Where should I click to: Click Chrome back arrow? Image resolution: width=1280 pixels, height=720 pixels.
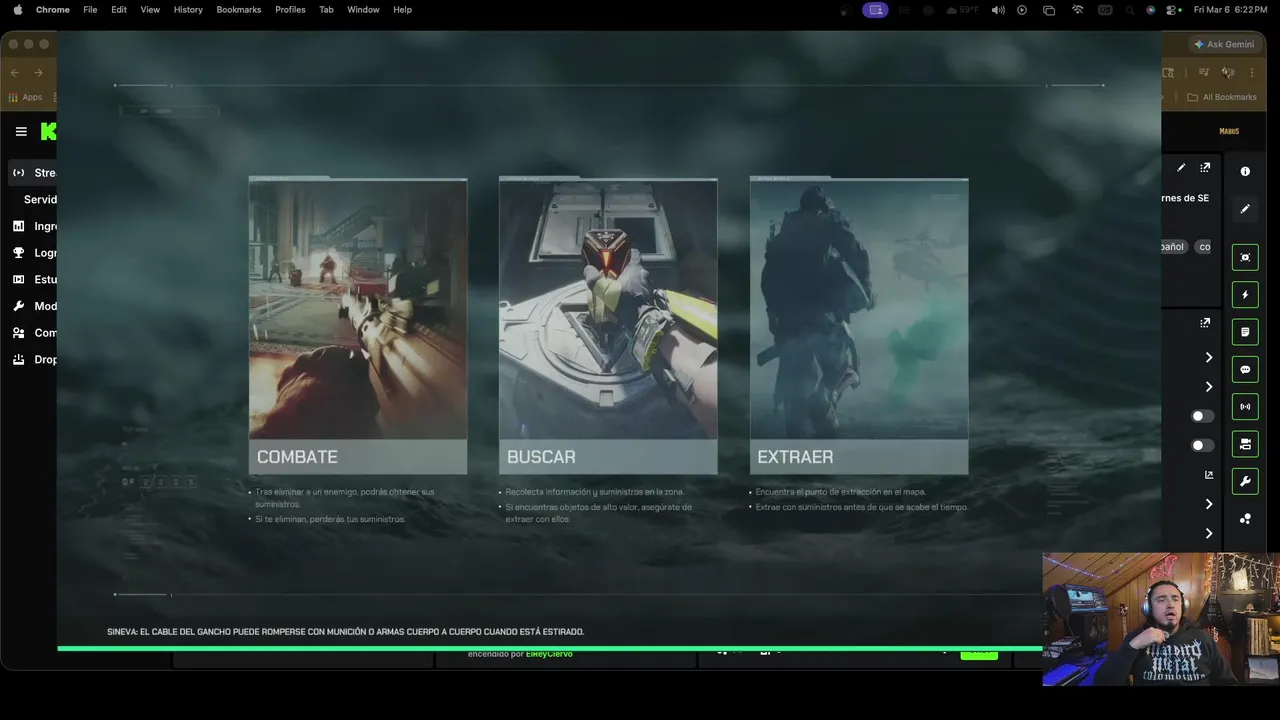(14, 73)
